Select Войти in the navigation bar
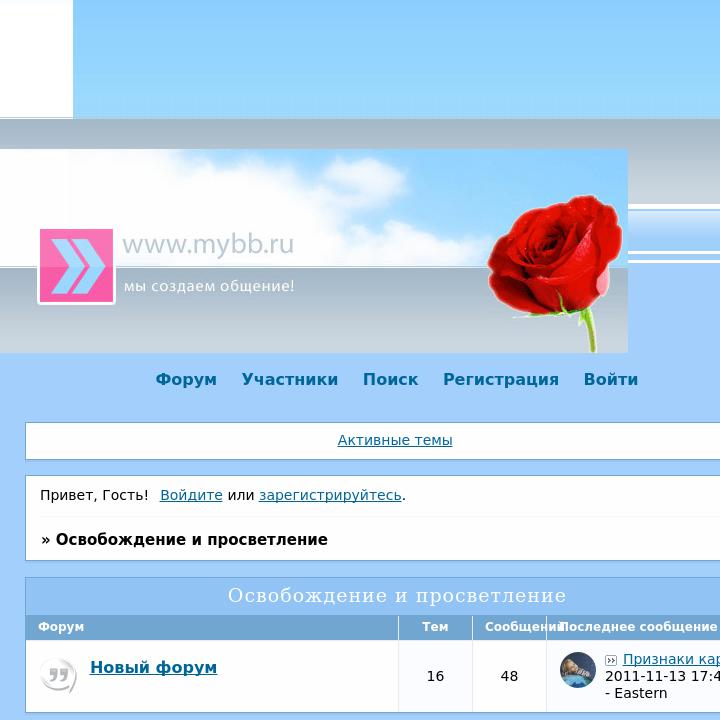 click(611, 379)
